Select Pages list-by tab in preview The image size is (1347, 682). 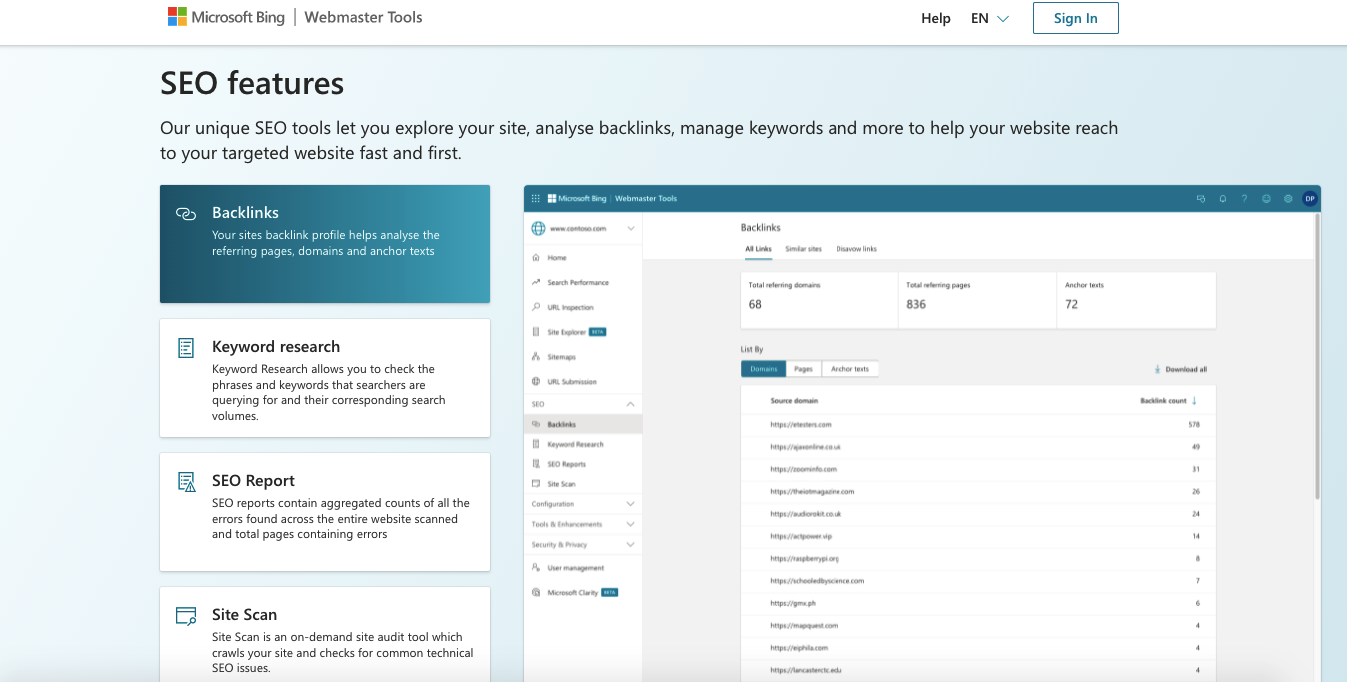[x=803, y=369]
